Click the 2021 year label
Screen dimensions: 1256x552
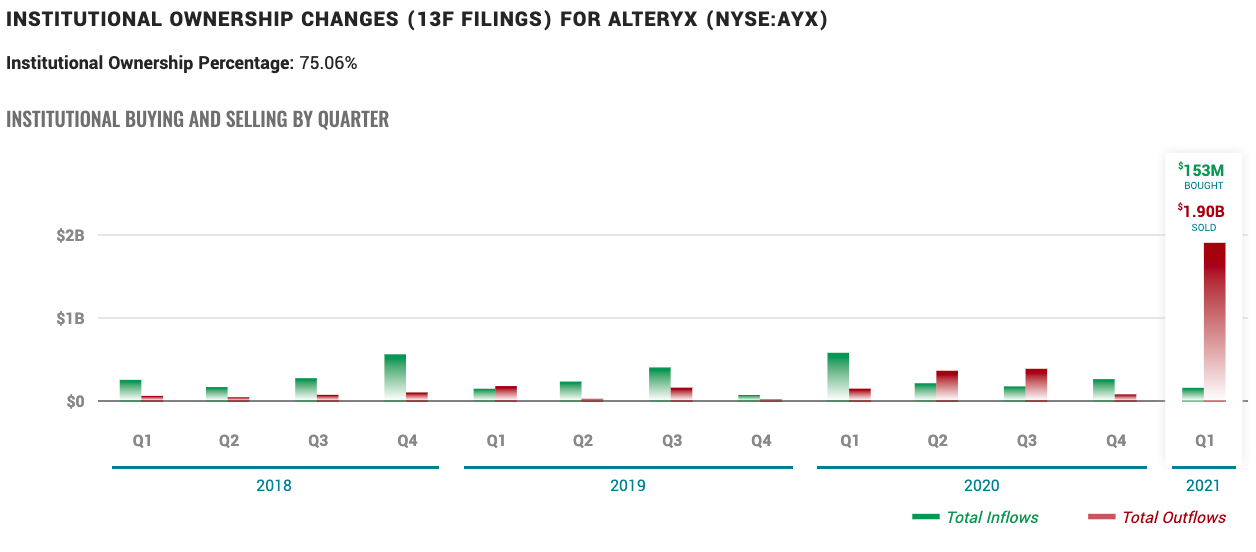pyautogui.click(x=1204, y=486)
